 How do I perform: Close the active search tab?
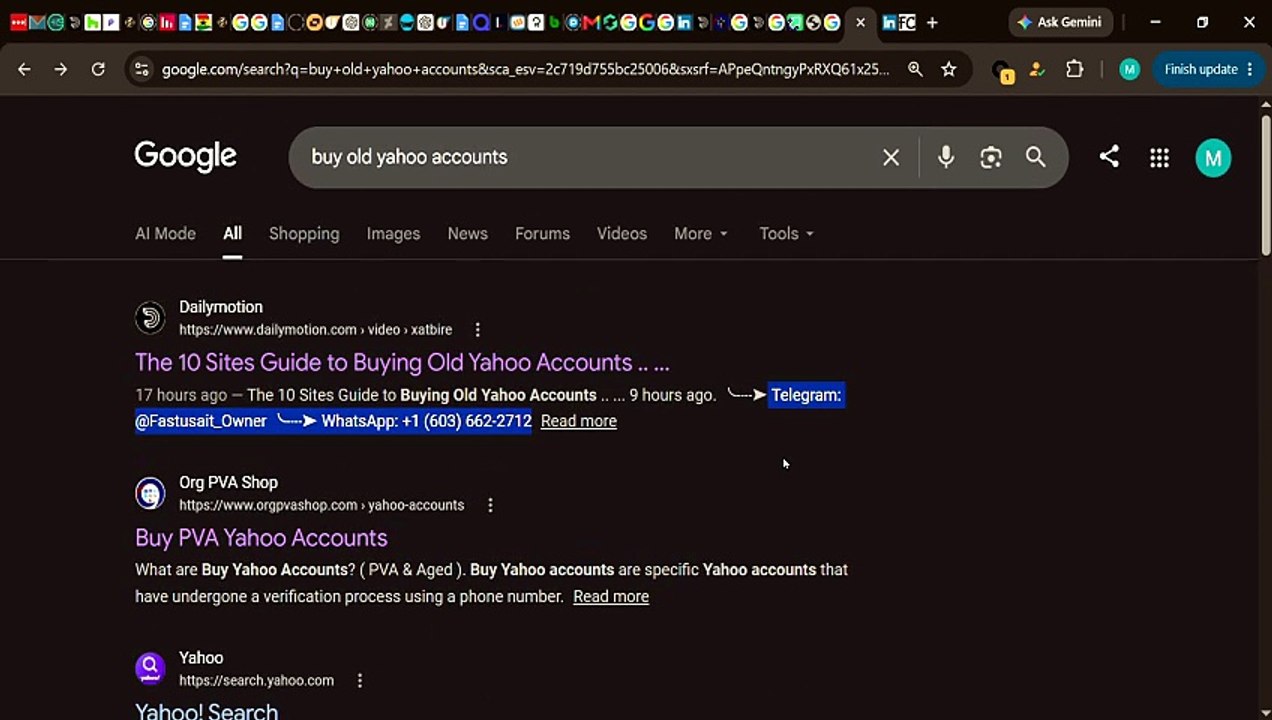tap(860, 22)
